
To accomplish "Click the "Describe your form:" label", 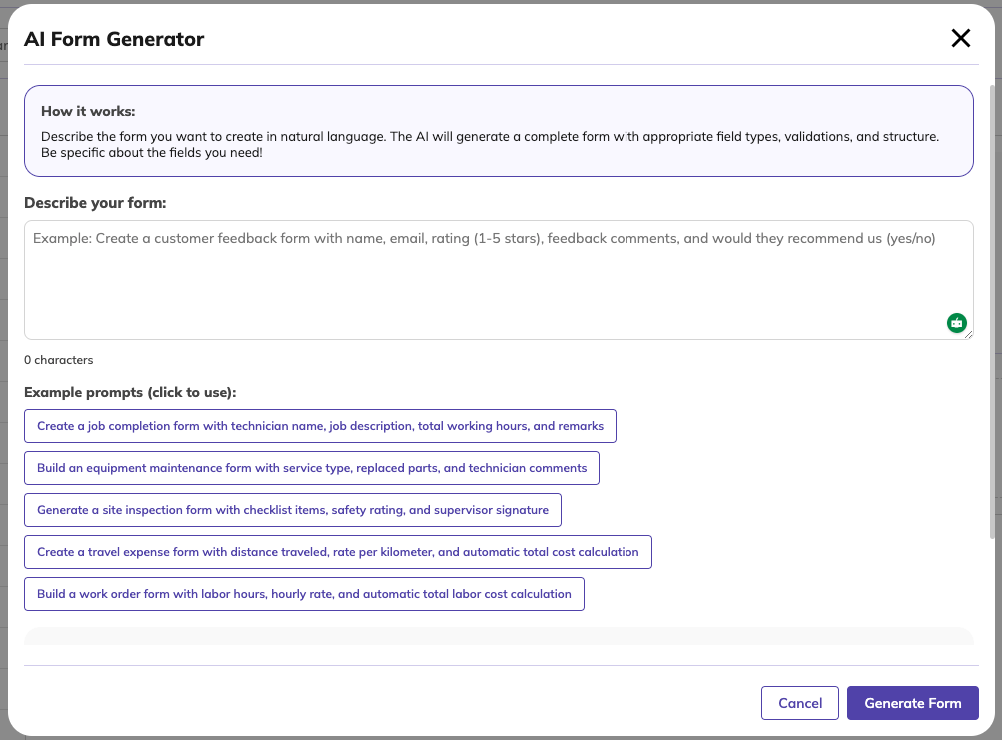I will click(x=95, y=203).
